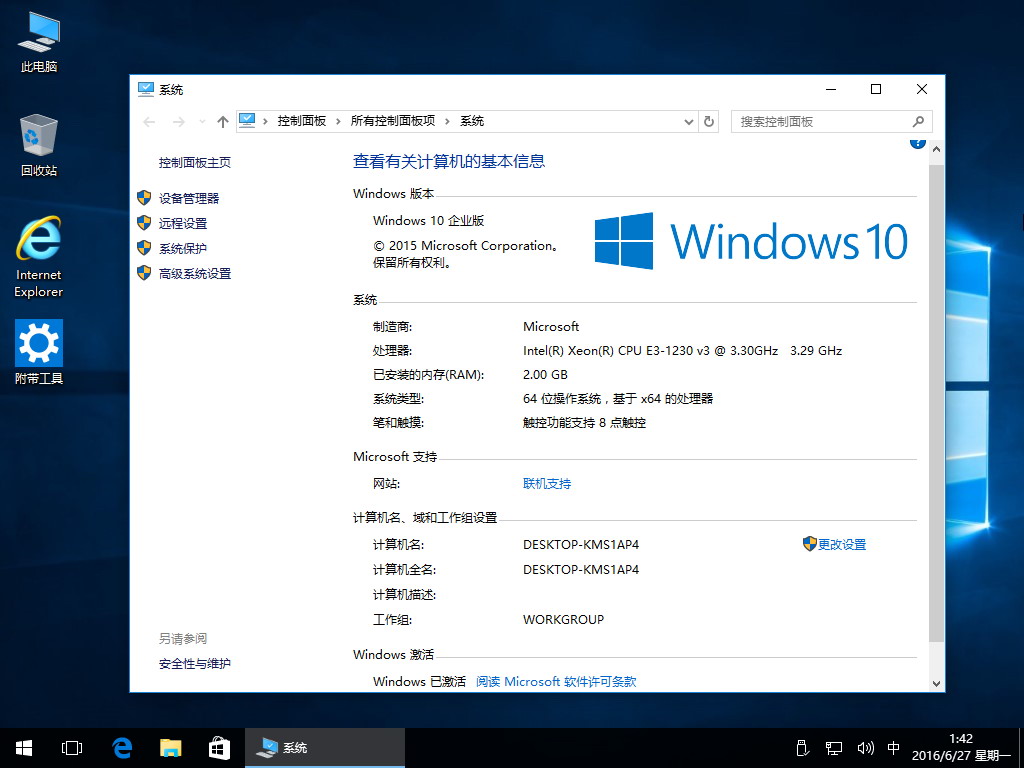Open 系统保护 in the sidebar

[x=183, y=249]
